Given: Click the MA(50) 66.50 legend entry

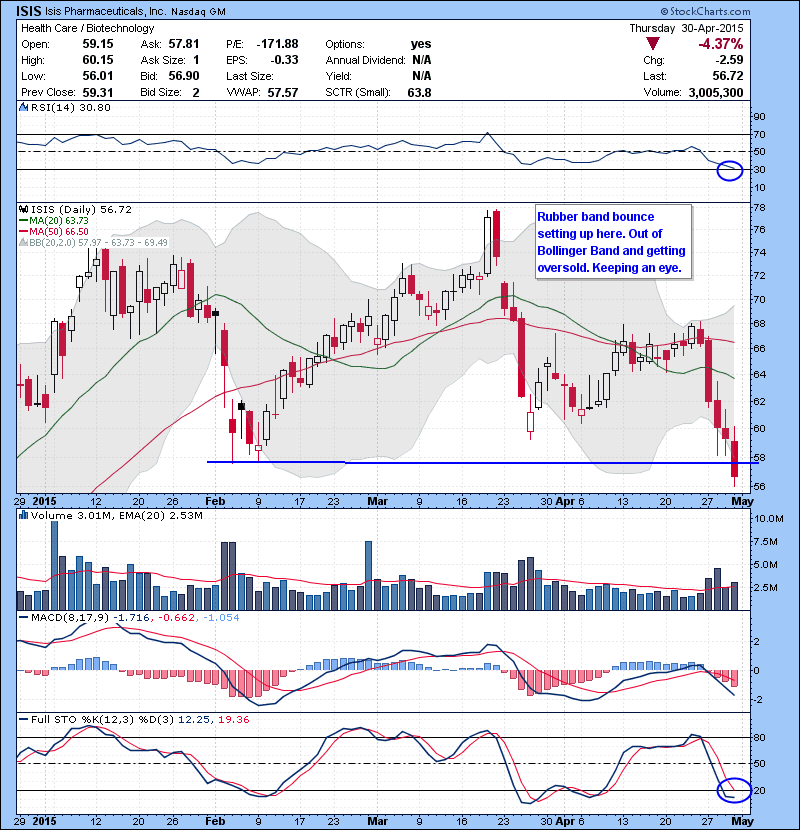Looking at the screenshot, I should coord(54,231).
